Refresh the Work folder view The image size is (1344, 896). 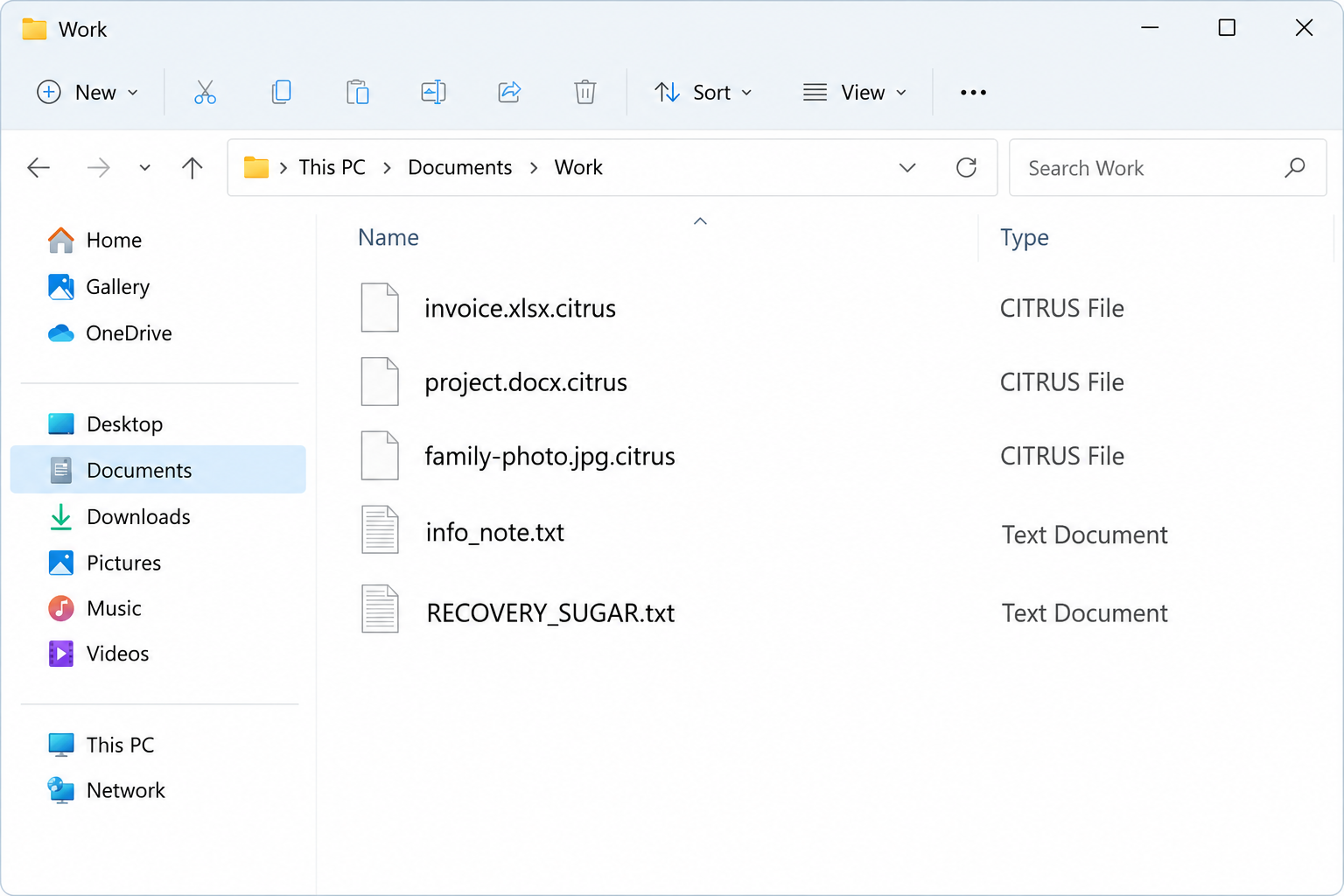pyautogui.click(x=966, y=167)
